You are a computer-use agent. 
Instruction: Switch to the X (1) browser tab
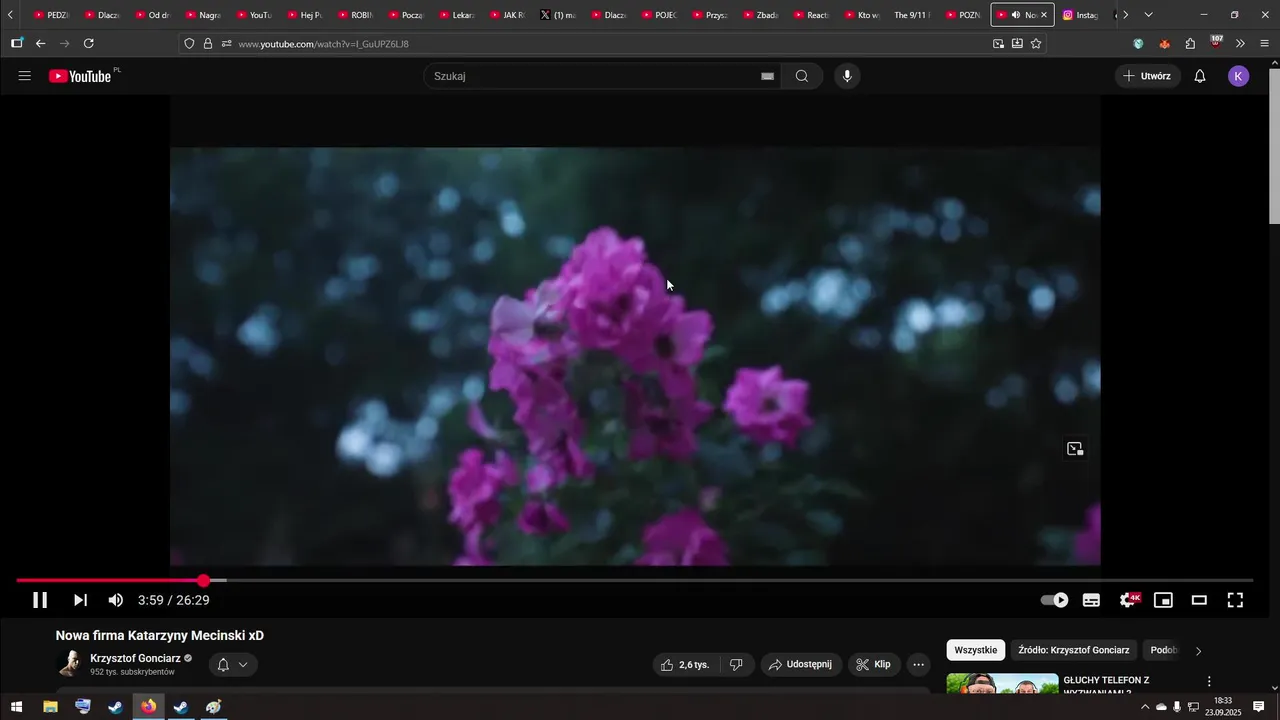(x=558, y=15)
